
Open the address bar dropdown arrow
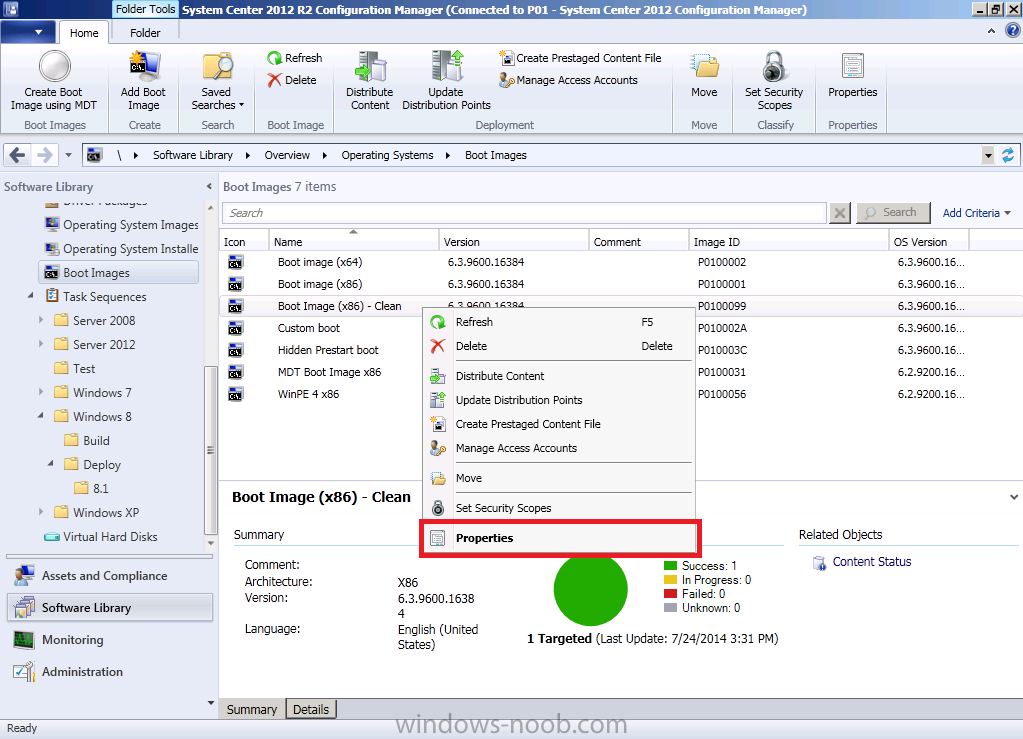pyautogui.click(x=988, y=155)
